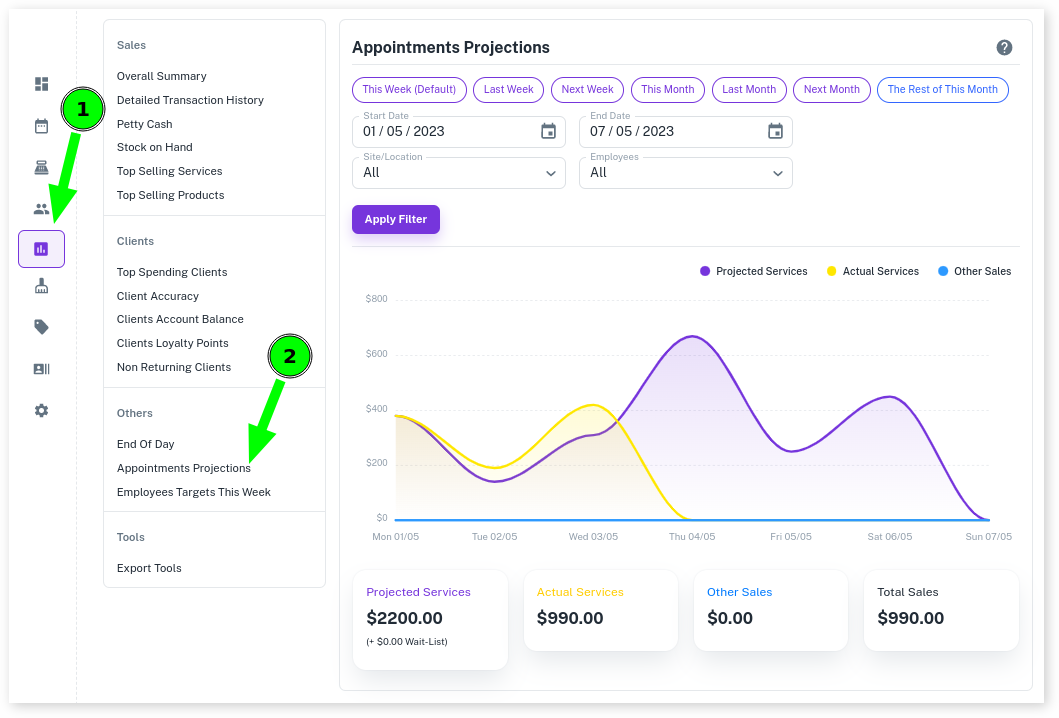Expand the Site/Location dropdown

click(x=458, y=172)
